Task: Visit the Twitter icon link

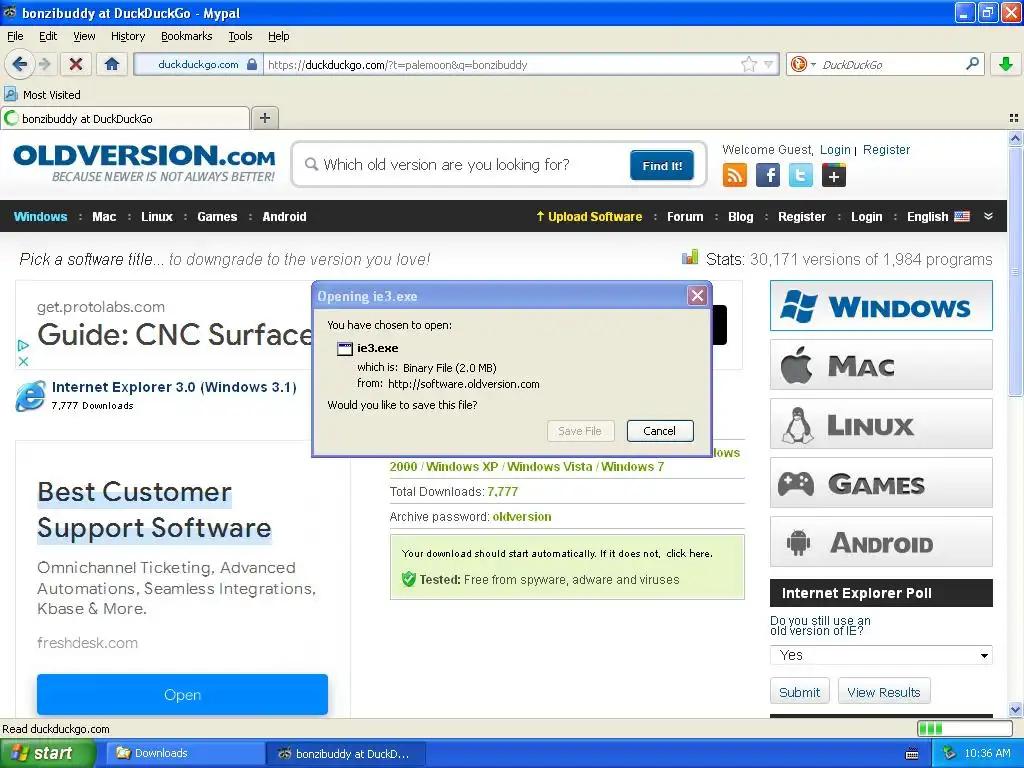Action: pyautogui.click(x=801, y=175)
